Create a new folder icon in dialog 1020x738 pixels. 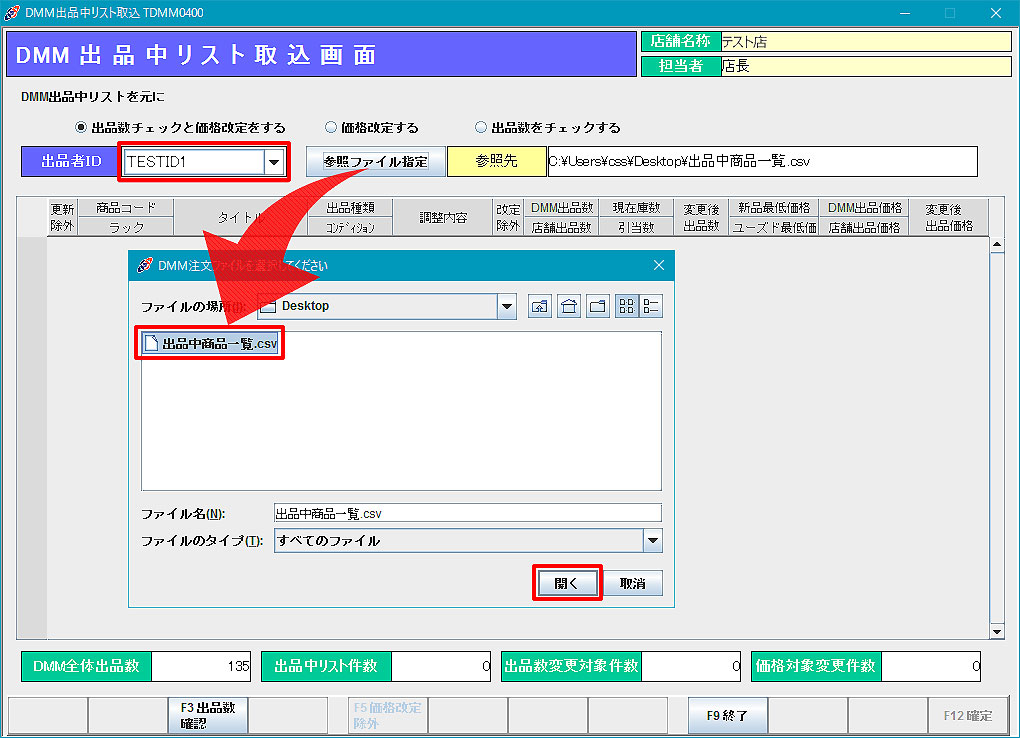(x=597, y=307)
